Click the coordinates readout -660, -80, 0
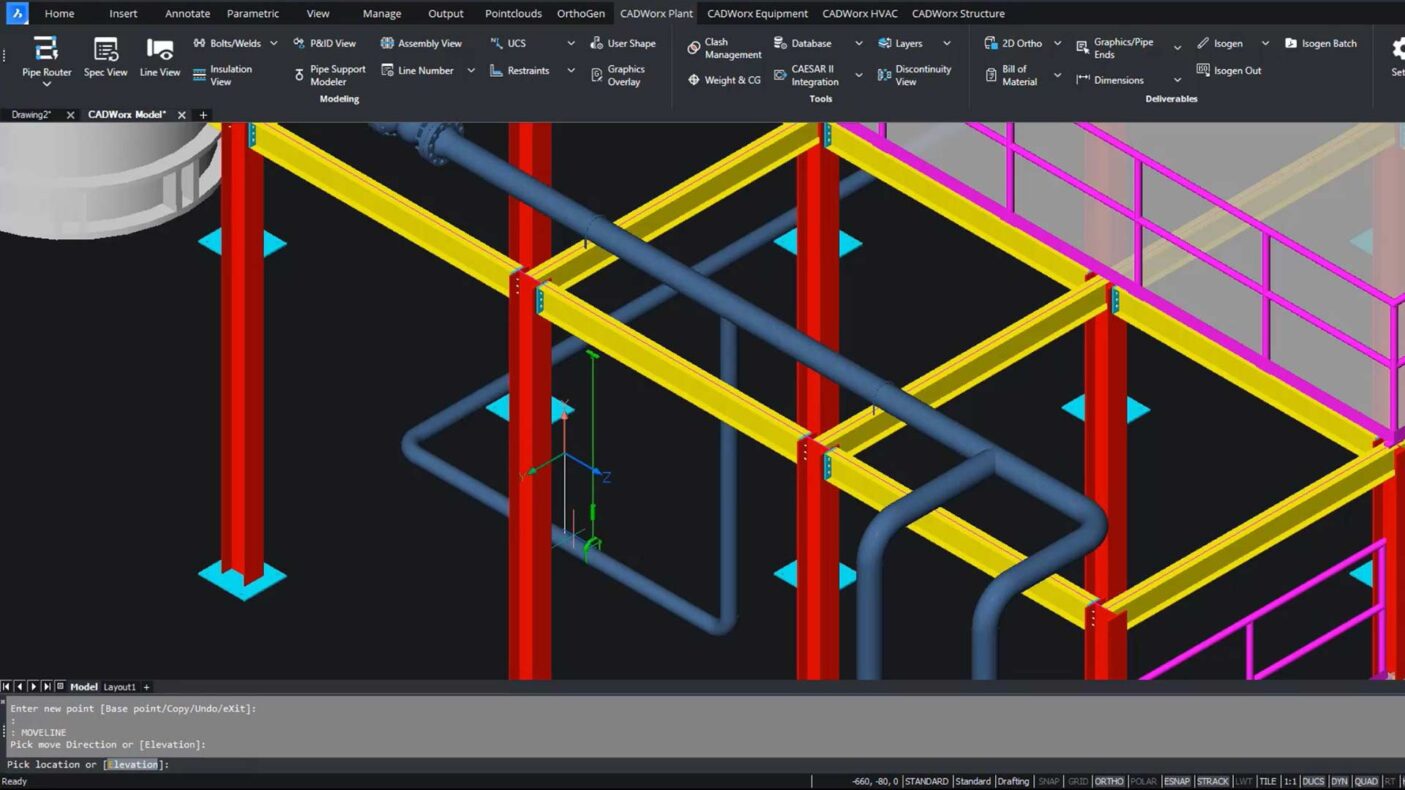 pos(875,781)
